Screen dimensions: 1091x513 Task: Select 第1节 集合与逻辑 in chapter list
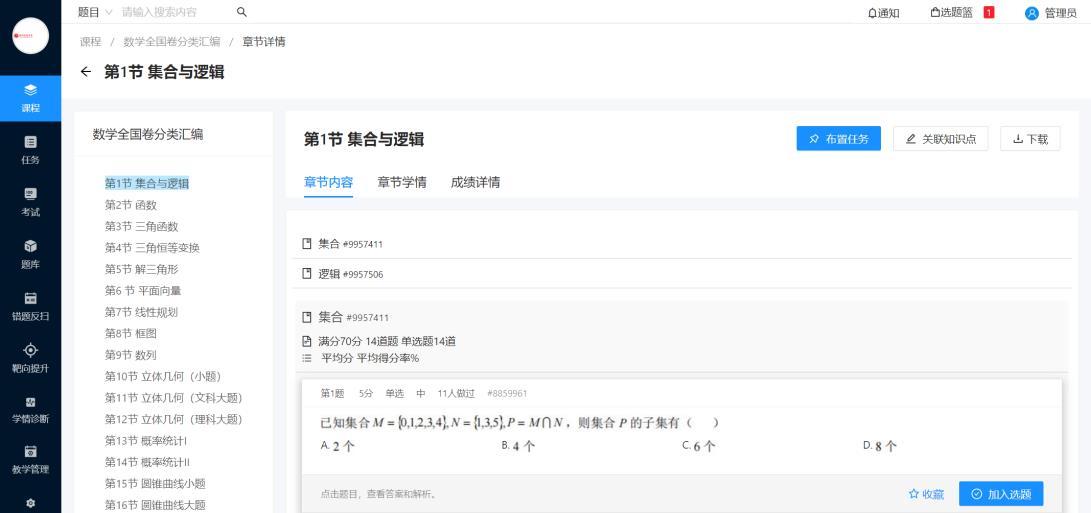(x=147, y=184)
